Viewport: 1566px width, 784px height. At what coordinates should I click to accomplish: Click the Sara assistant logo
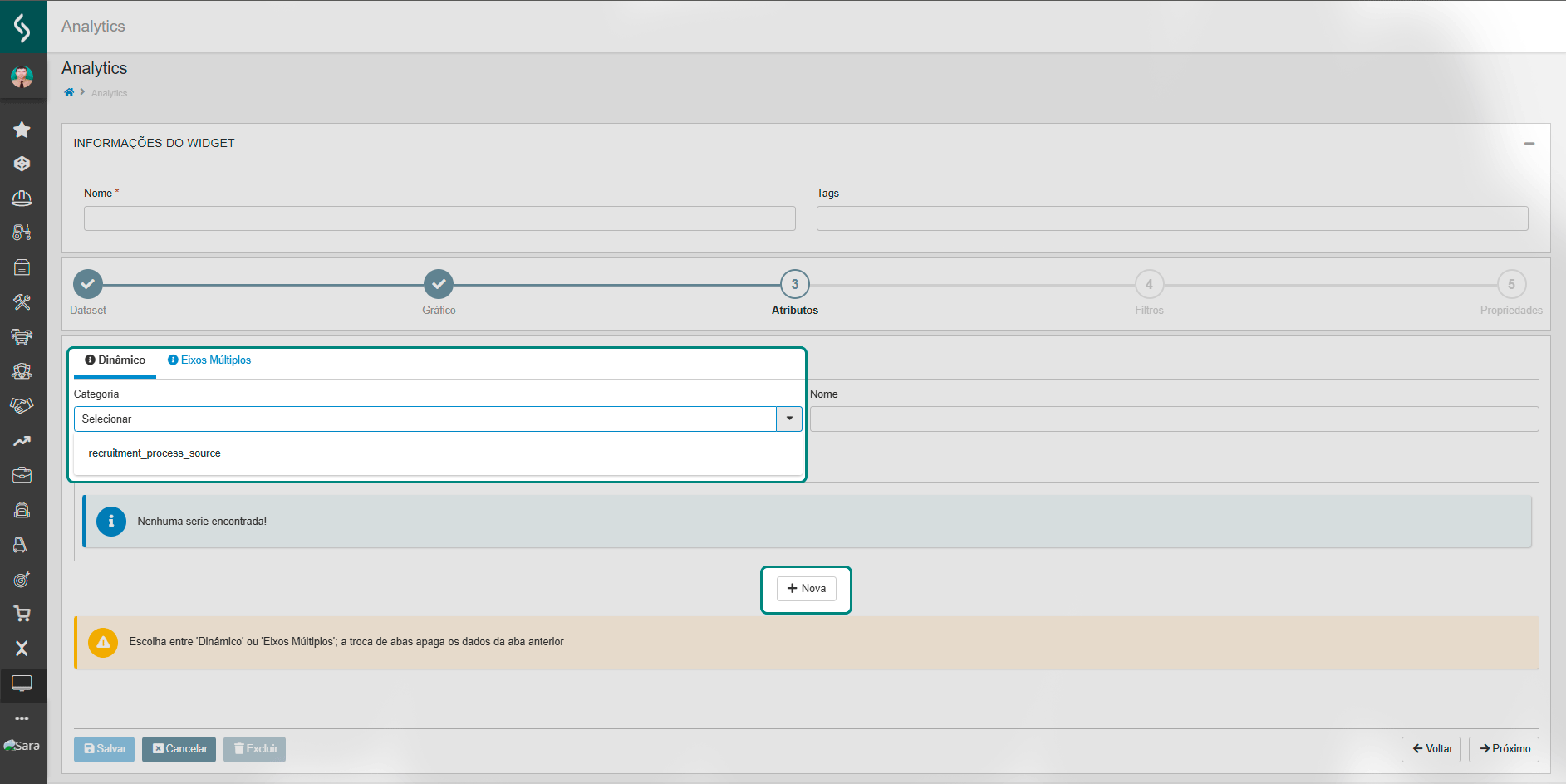[x=22, y=746]
